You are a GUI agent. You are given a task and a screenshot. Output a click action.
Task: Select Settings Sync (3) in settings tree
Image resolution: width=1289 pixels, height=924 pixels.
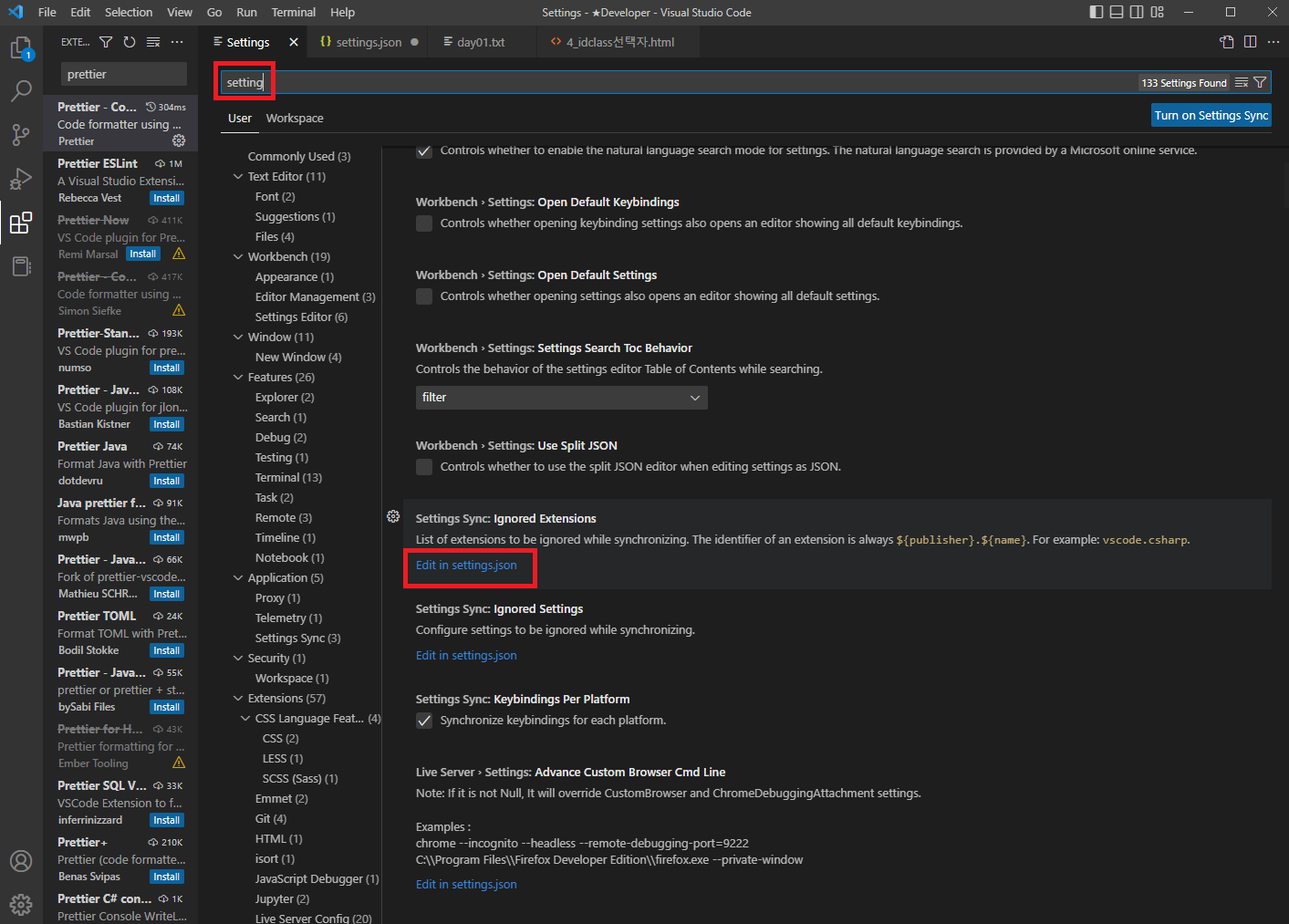coord(297,638)
